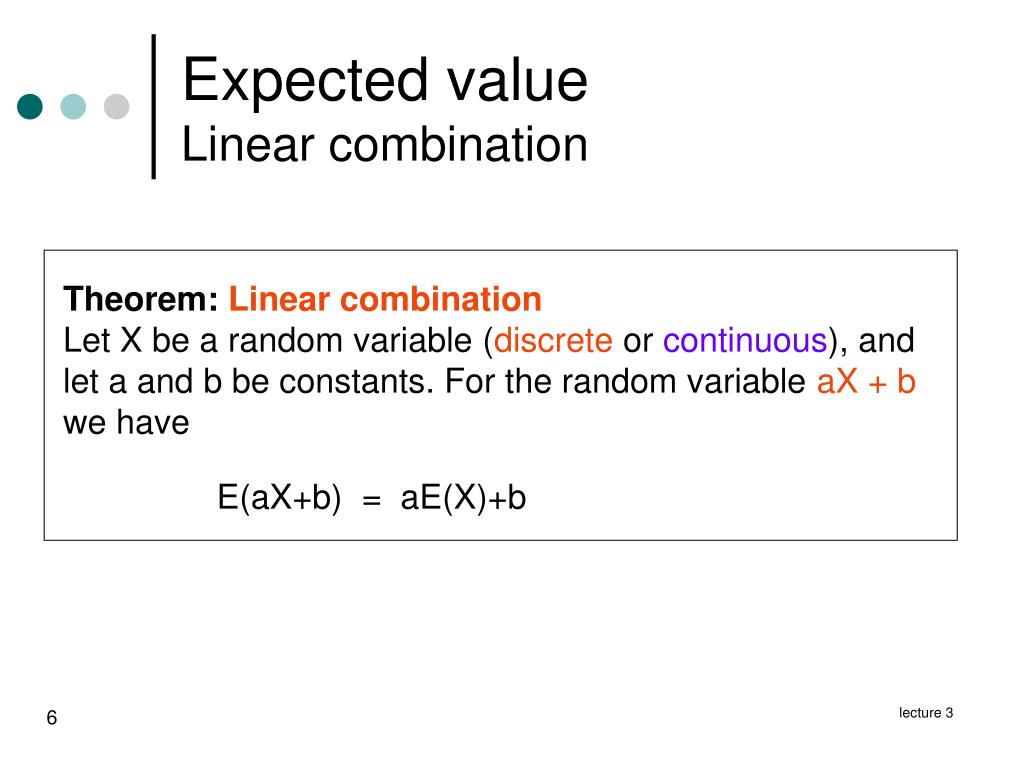Click the "Linear combination" subtitle under the title

coord(385,144)
